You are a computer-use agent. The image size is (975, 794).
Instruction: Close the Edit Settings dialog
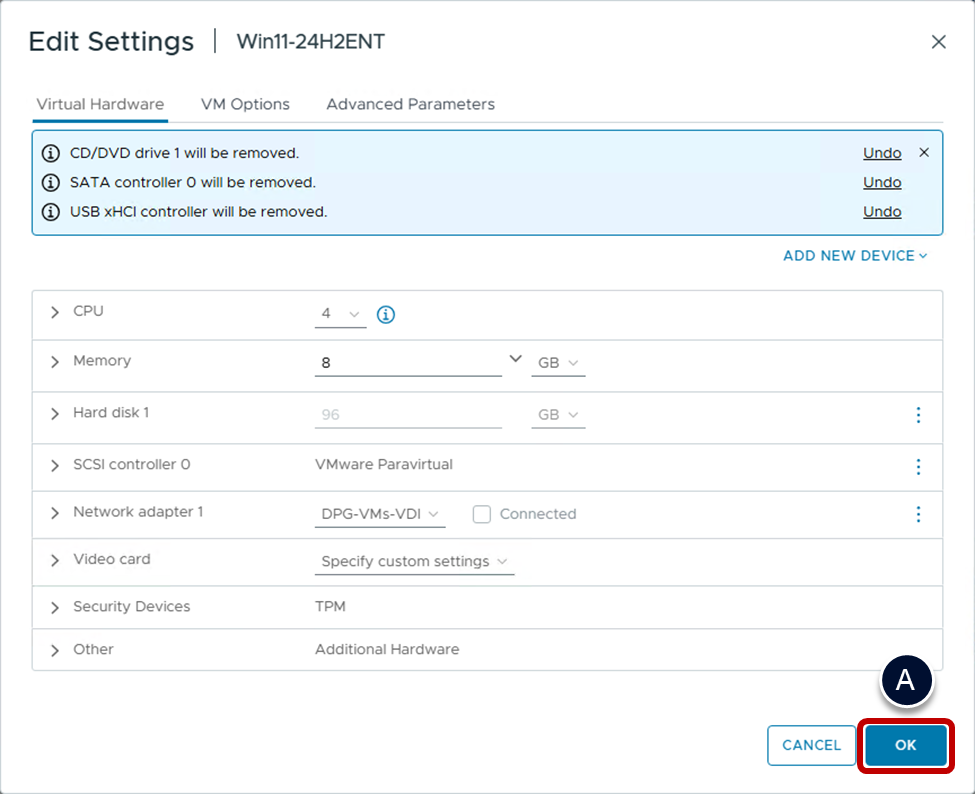coord(938,42)
